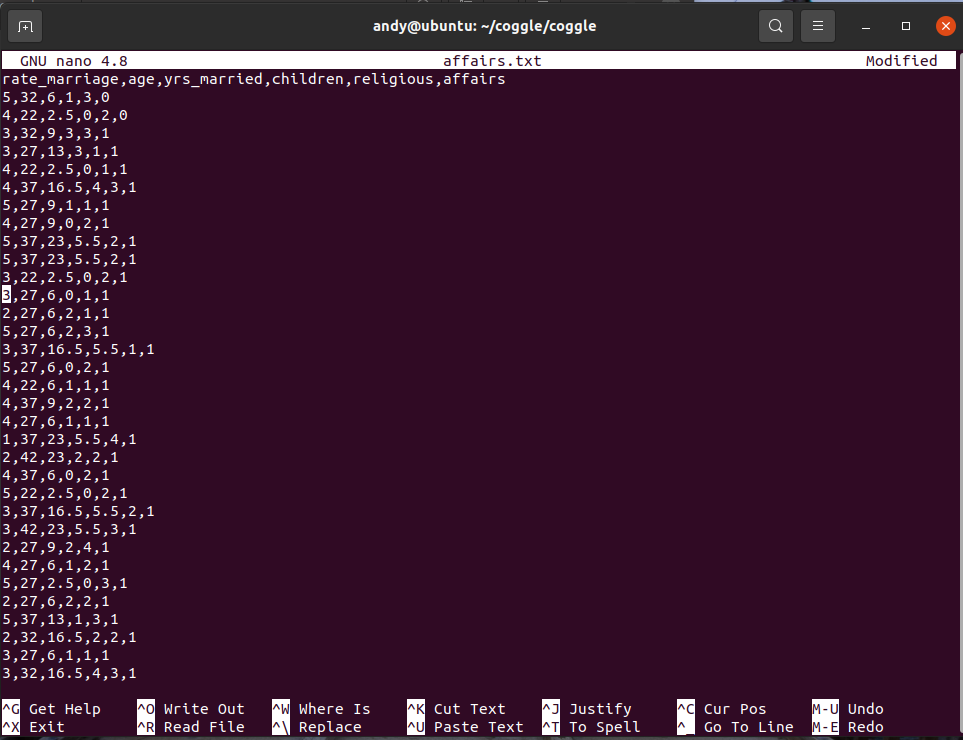The width and height of the screenshot is (963, 740).
Task: Click the line 4,22,6,1,1,1
Action: coord(56,386)
